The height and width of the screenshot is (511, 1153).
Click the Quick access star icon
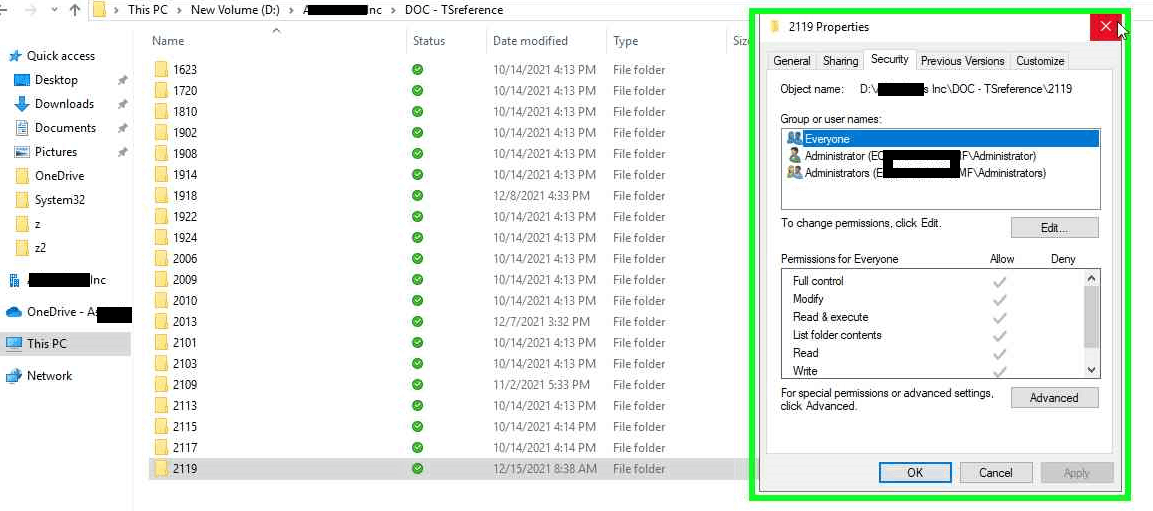point(15,56)
